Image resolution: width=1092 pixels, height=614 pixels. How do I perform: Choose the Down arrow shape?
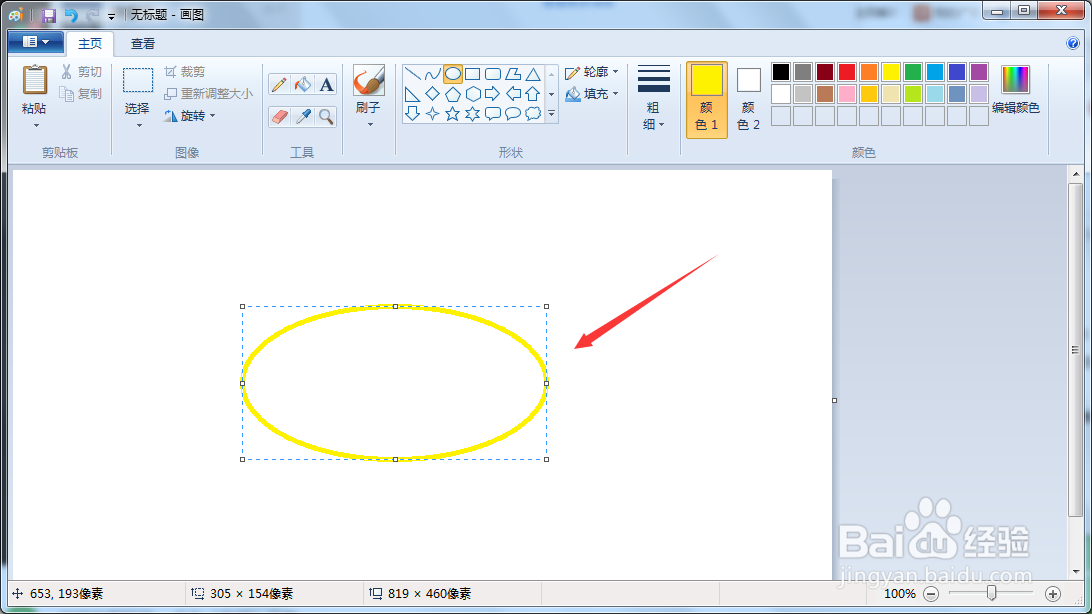point(412,113)
